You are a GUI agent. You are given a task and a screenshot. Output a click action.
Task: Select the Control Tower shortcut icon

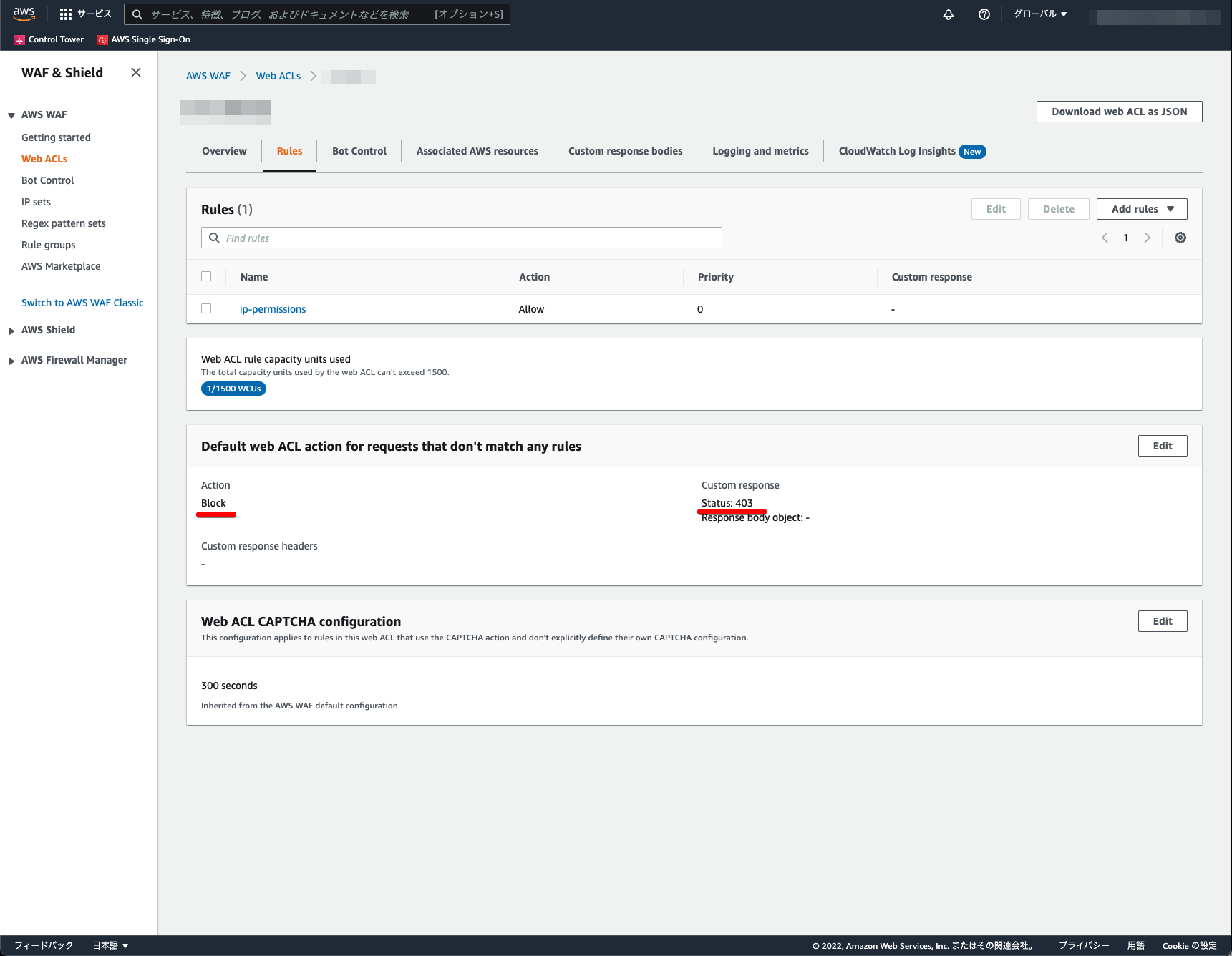click(x=19, y=39)
